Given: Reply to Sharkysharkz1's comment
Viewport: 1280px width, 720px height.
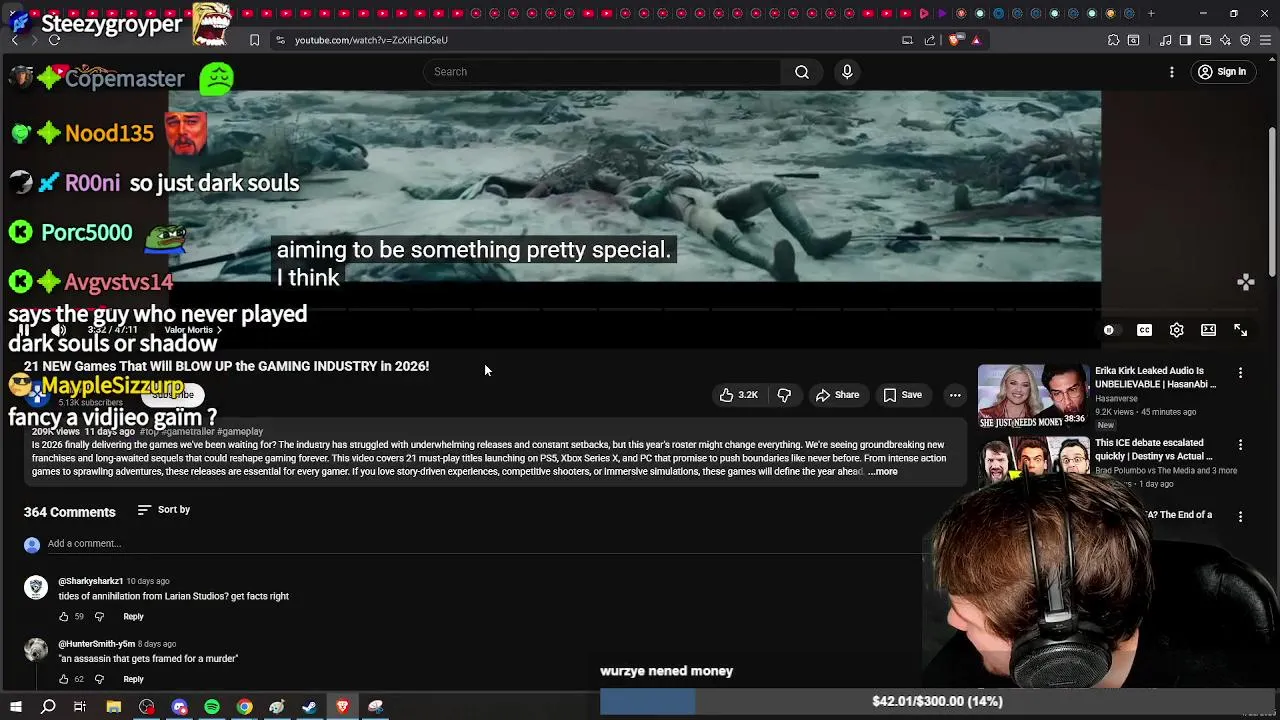Looking at the screenshot, I should (133, 617).
